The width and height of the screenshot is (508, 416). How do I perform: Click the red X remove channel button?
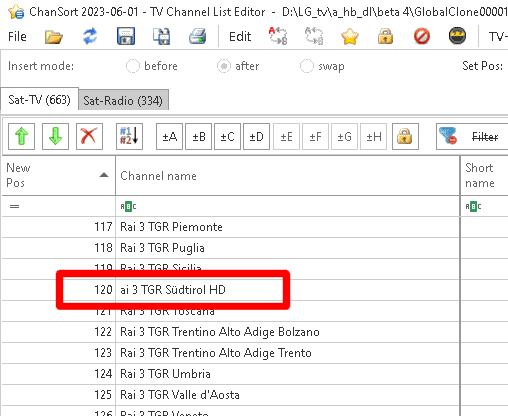89,137
